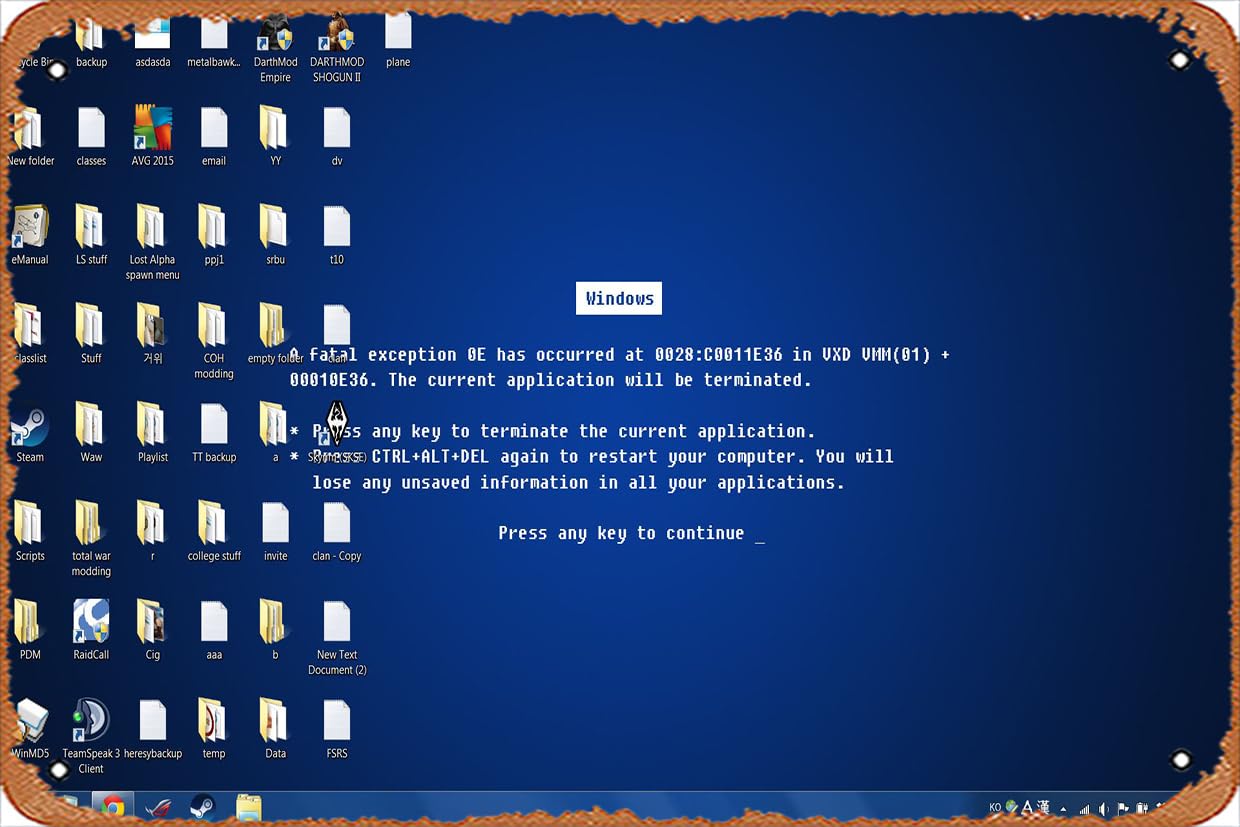Select the COH modding folder
Viewport: 1240px width, 827px height.
(214, 342)
